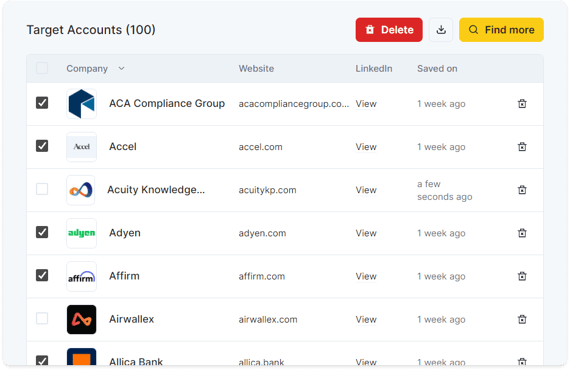Delete Accel via its trash icon
Viewport: 570px width, 370px height.
[x=522, y=147]
